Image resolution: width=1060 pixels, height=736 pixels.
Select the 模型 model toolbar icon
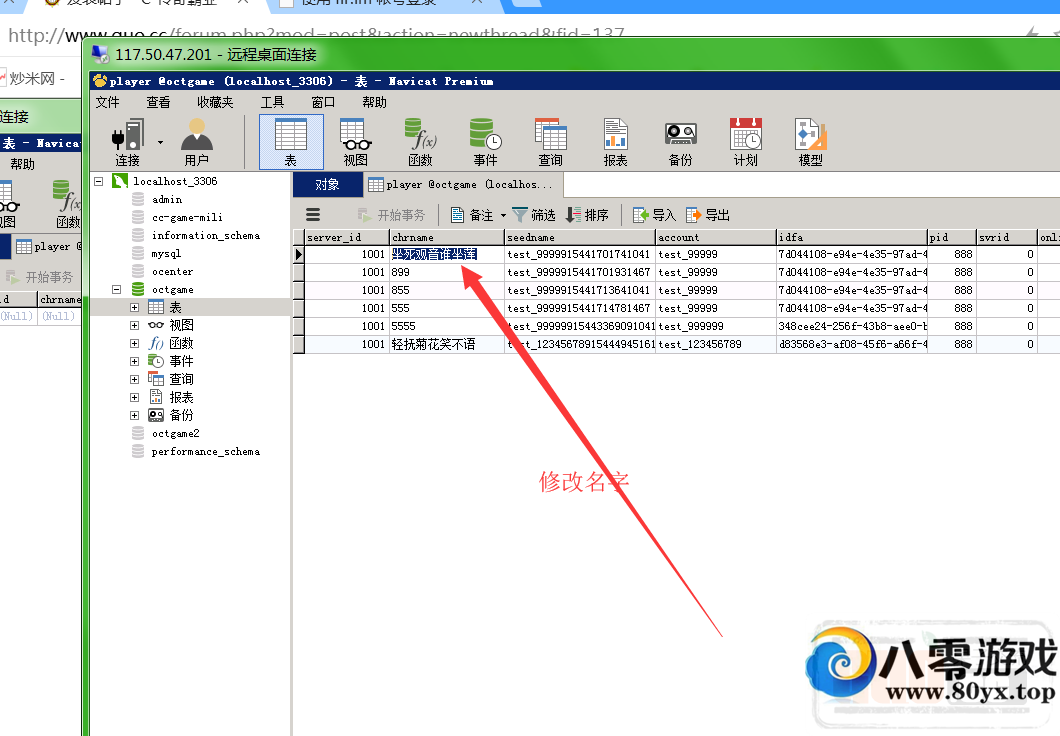pyautogui.click(x=811, y=142)
